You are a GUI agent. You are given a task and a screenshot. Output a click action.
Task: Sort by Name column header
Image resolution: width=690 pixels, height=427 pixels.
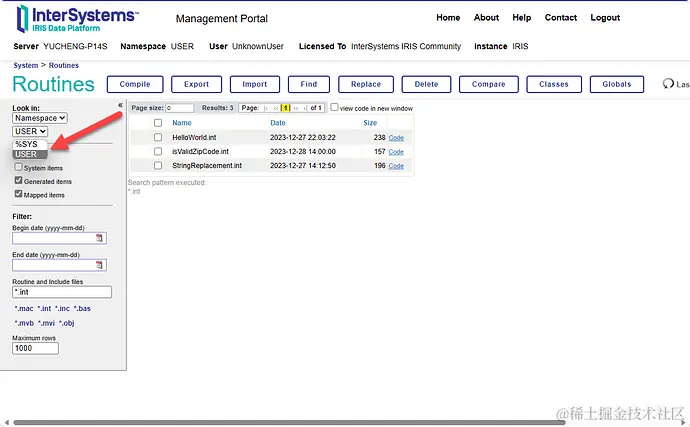pos(182,123)
